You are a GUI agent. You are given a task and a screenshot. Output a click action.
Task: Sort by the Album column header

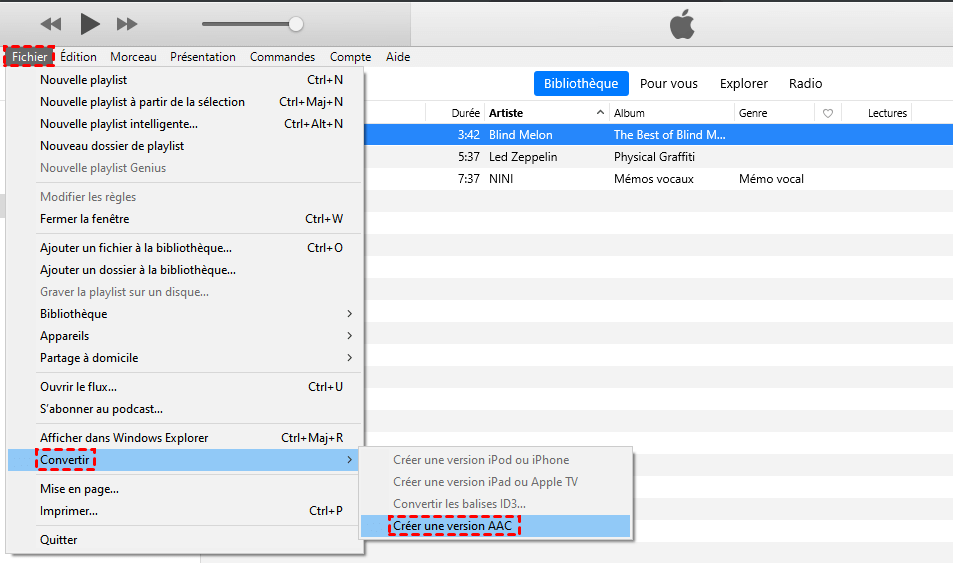[629, 113]
